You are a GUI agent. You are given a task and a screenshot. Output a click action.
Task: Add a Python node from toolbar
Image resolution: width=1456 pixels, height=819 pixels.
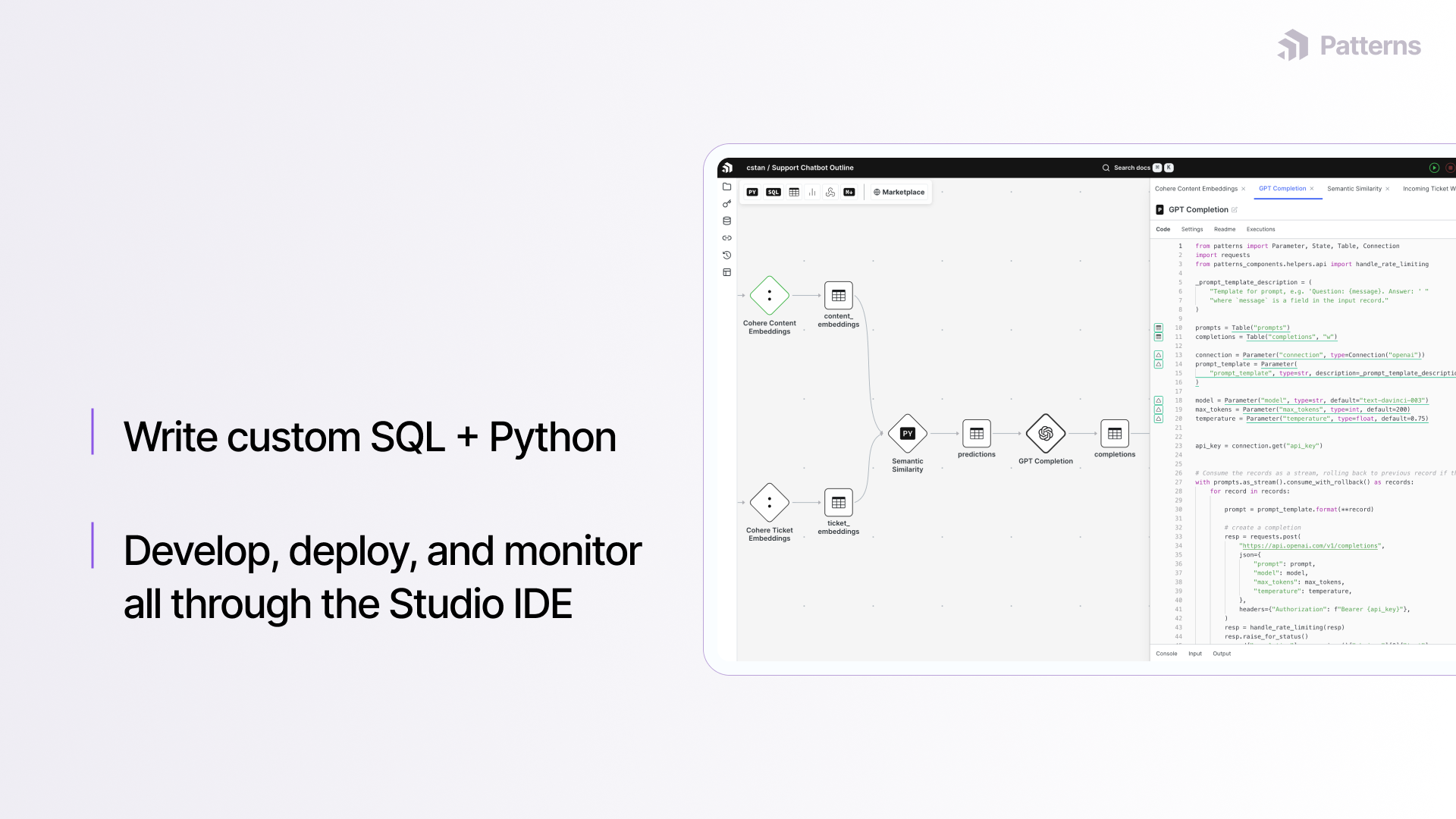point(752,192)
